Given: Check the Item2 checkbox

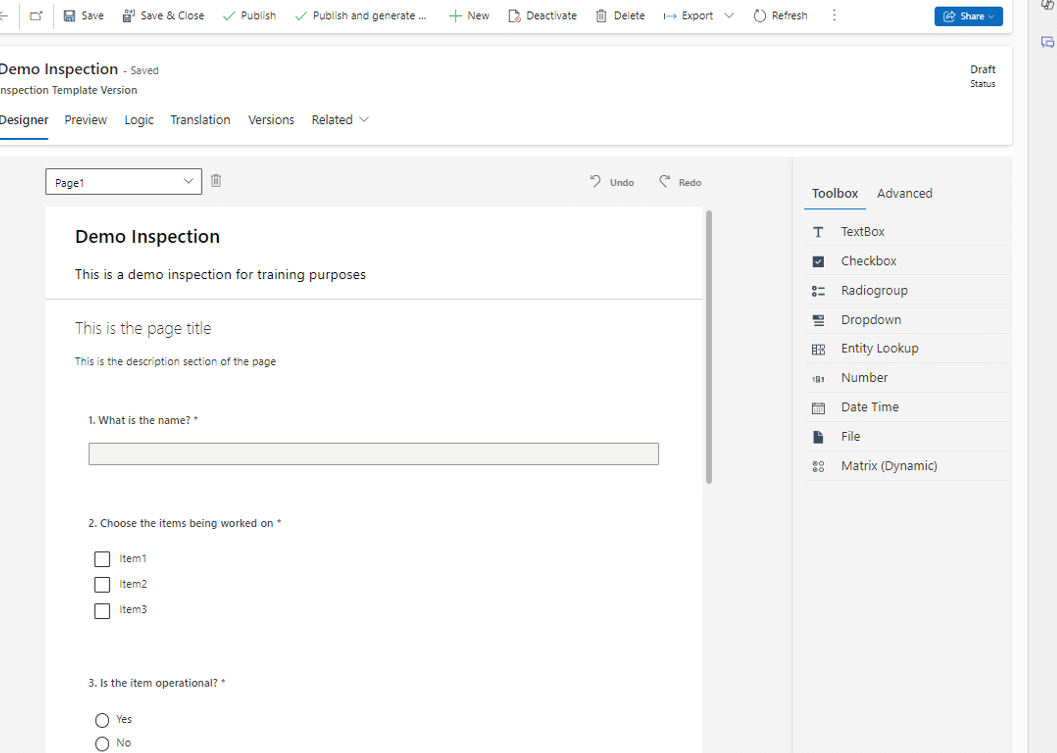Looking at the screenshot, I should 101,584.
